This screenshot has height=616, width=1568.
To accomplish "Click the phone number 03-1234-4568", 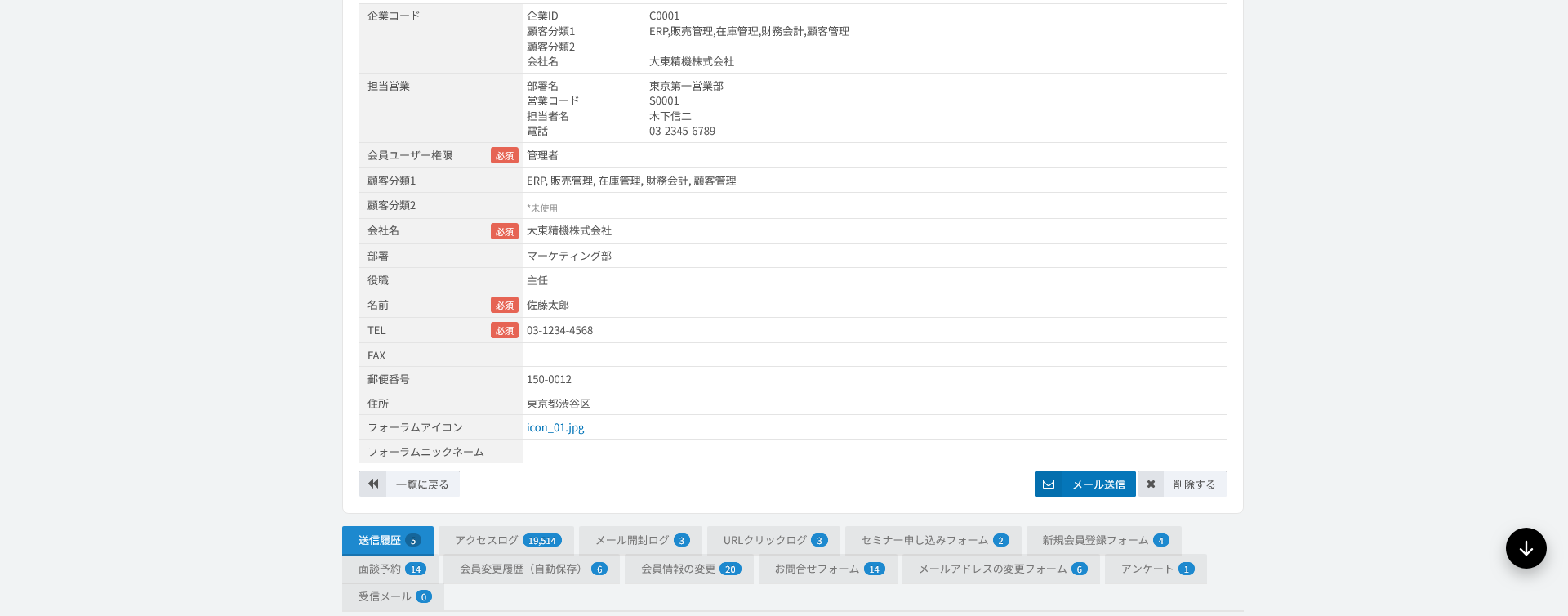I will pos(559,330).
